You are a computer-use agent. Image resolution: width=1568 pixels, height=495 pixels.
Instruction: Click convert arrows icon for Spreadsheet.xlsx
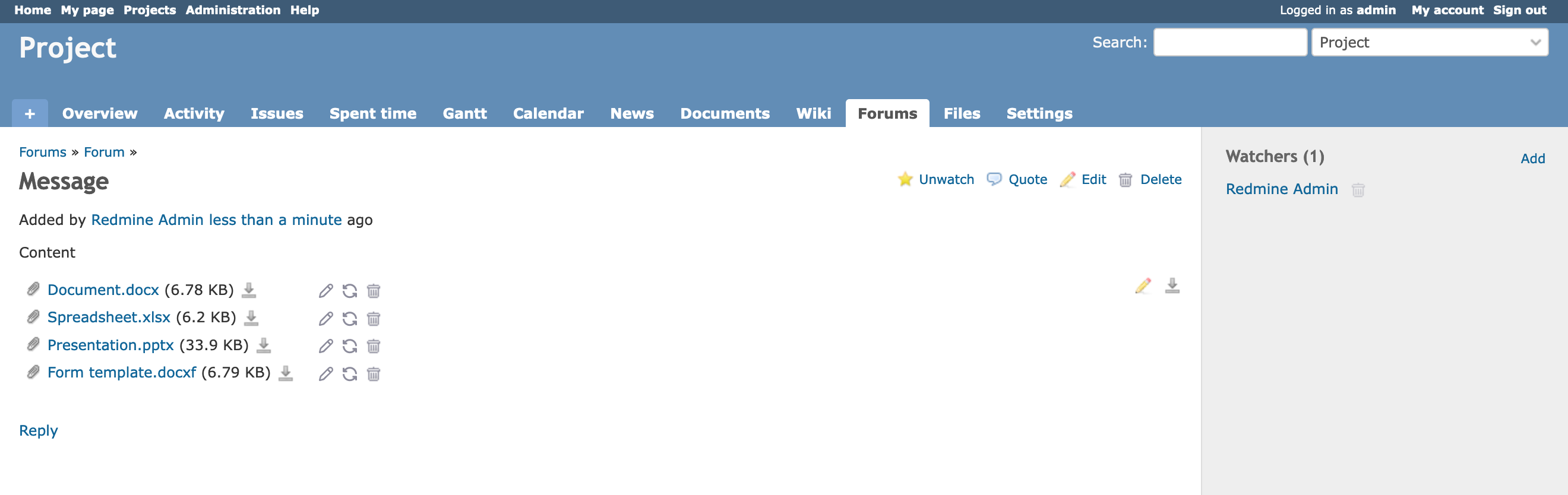(349, 319)
